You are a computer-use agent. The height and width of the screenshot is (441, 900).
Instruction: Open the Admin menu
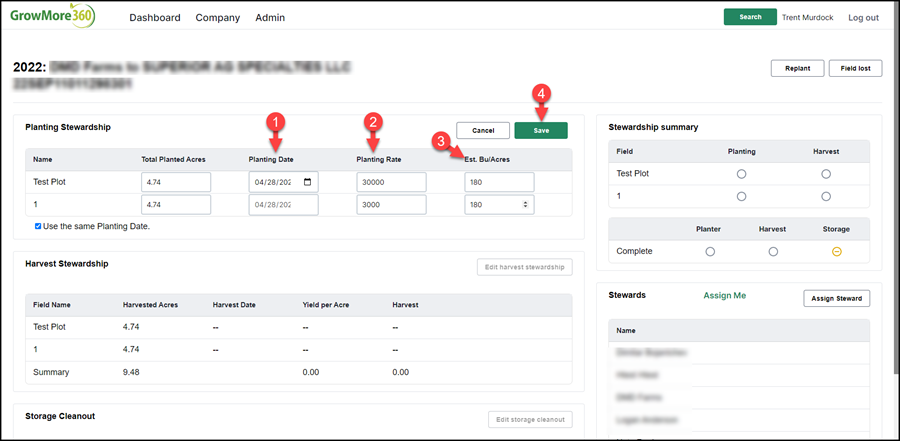click(270, 18)
